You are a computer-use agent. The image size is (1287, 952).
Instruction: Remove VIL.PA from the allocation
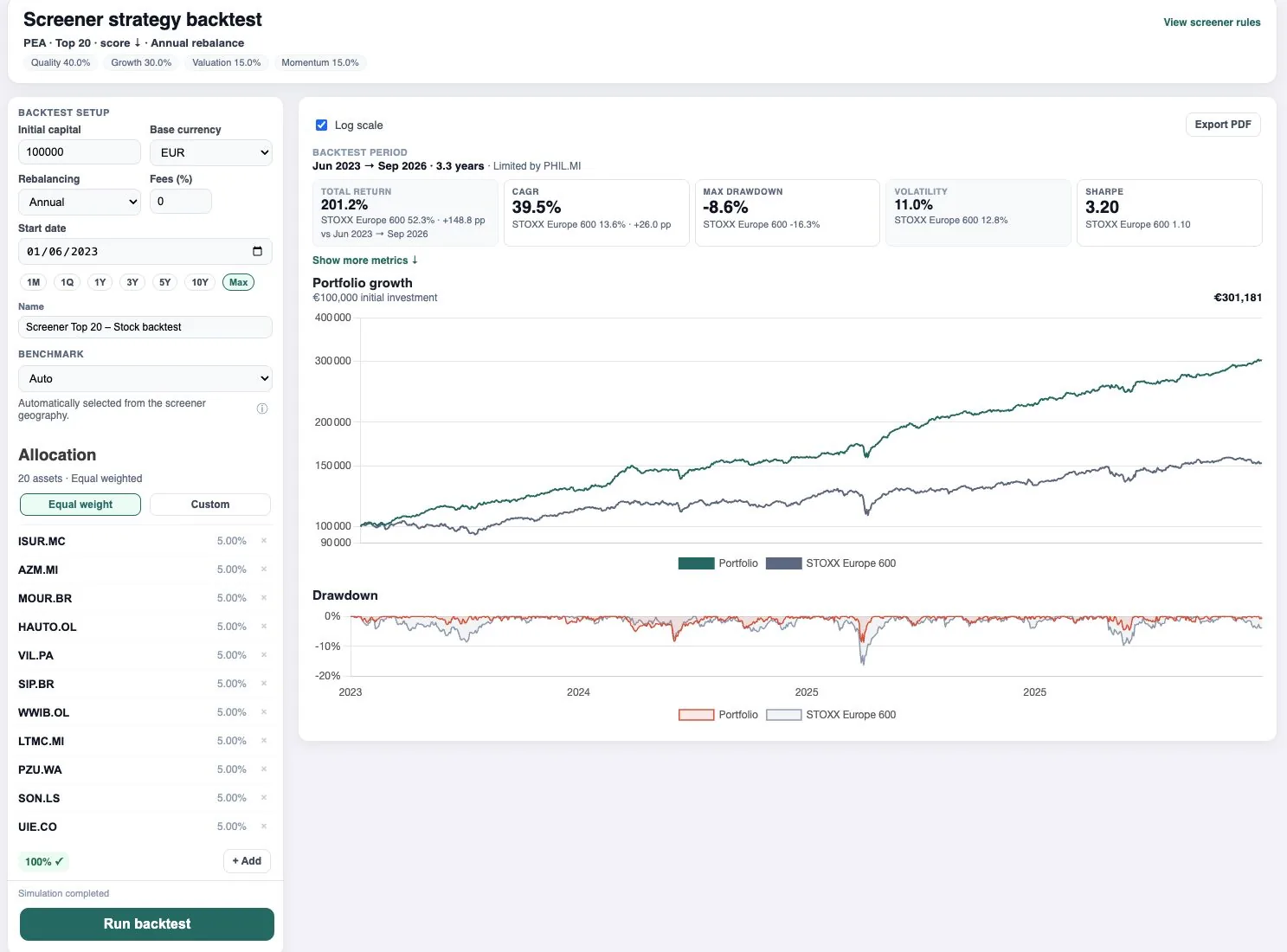click(x=264, y=655)
